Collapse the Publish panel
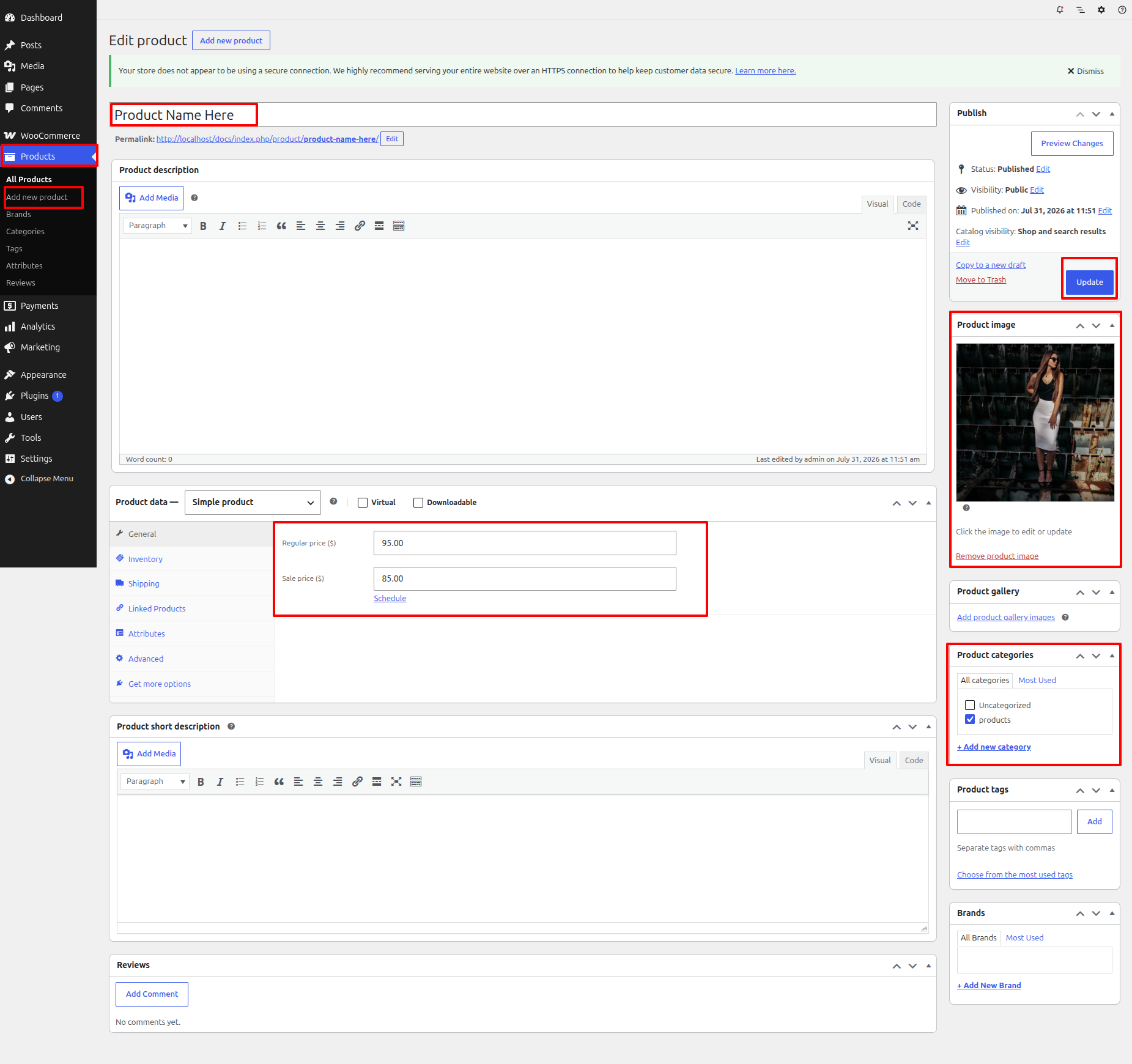This screenshot has height=1064, width=1132. [1112, 114]
